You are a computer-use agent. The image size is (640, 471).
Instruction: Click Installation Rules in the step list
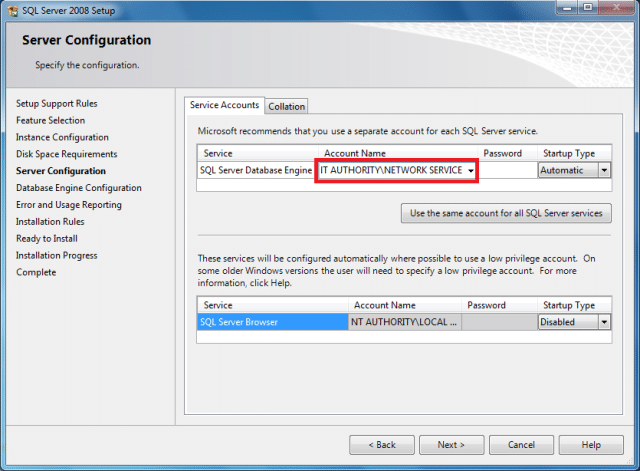click(x=50, y=222)
